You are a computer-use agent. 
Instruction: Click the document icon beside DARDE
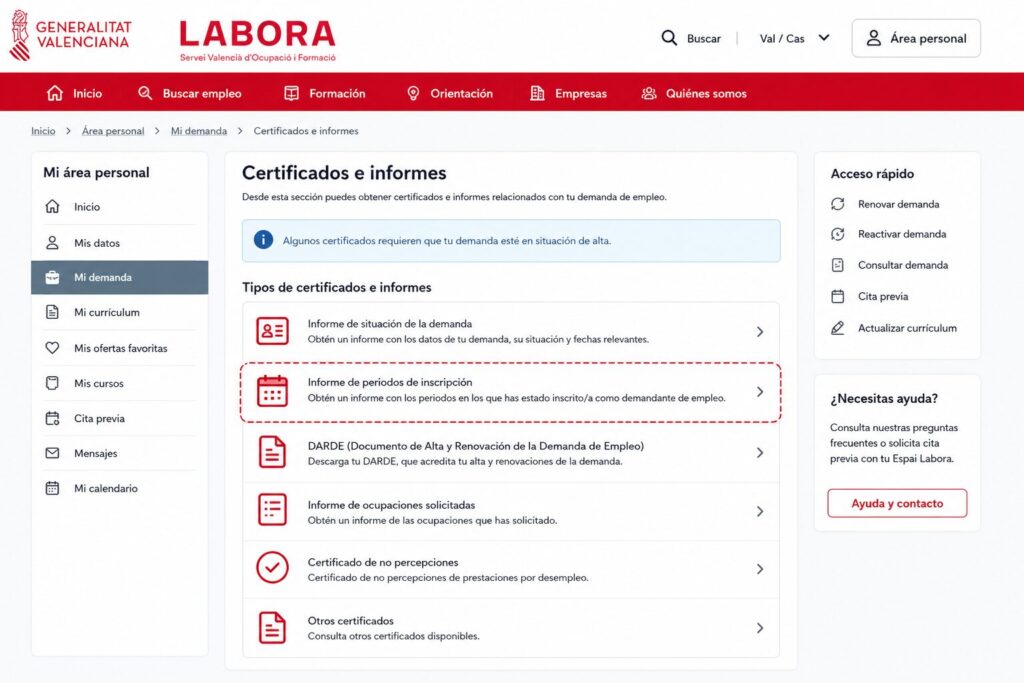[x=272, y=452]
